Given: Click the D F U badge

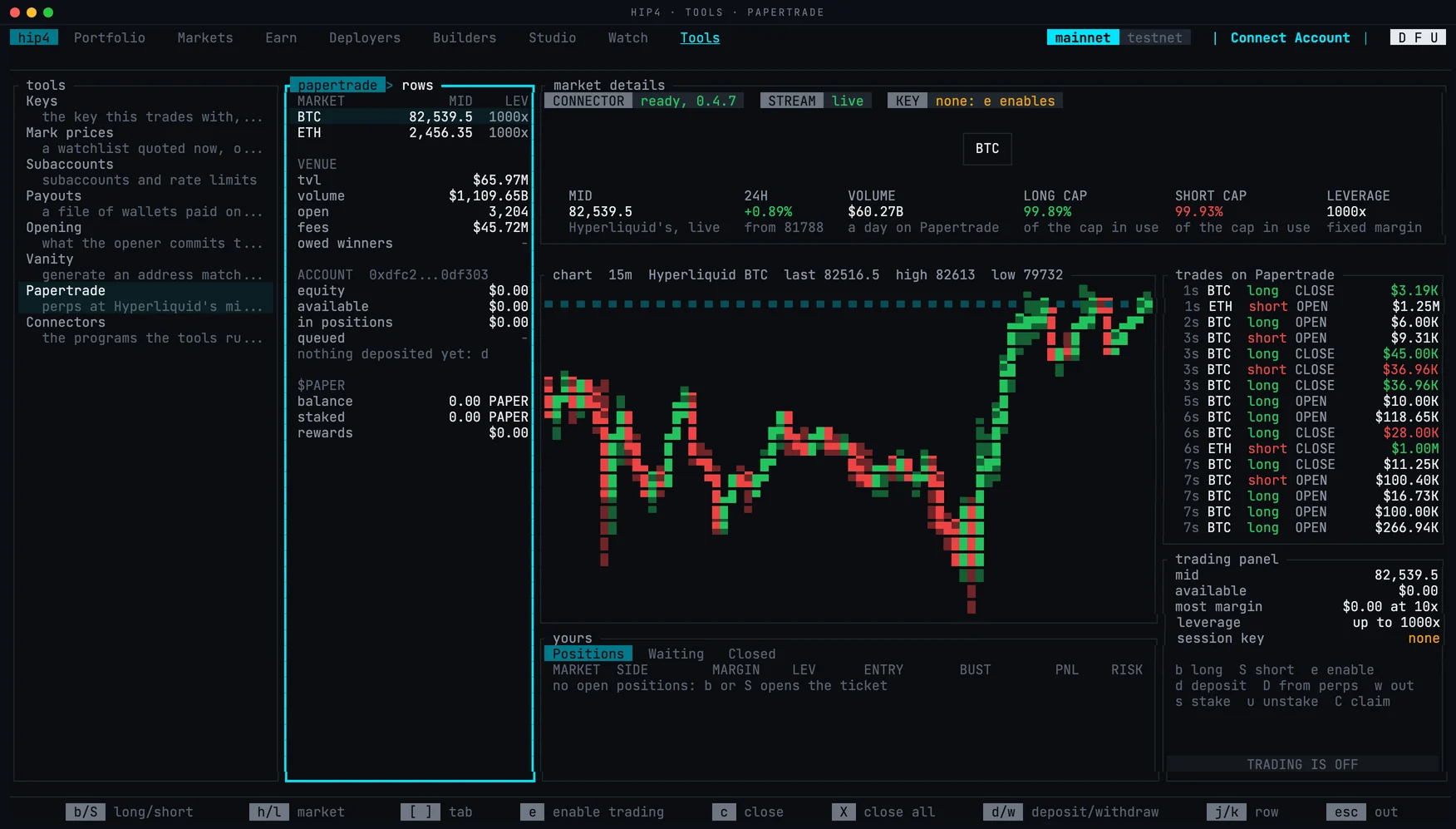Looking at the screenshot, I should pyautogui.click(x=1418, y=37).
